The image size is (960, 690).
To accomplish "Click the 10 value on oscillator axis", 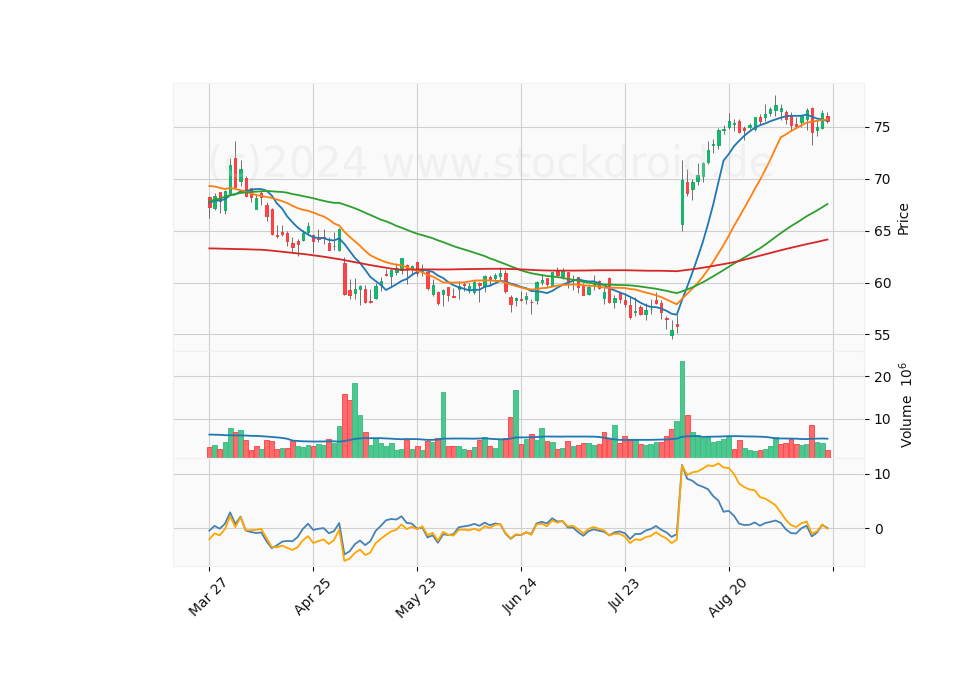I will tap(882, 474).
